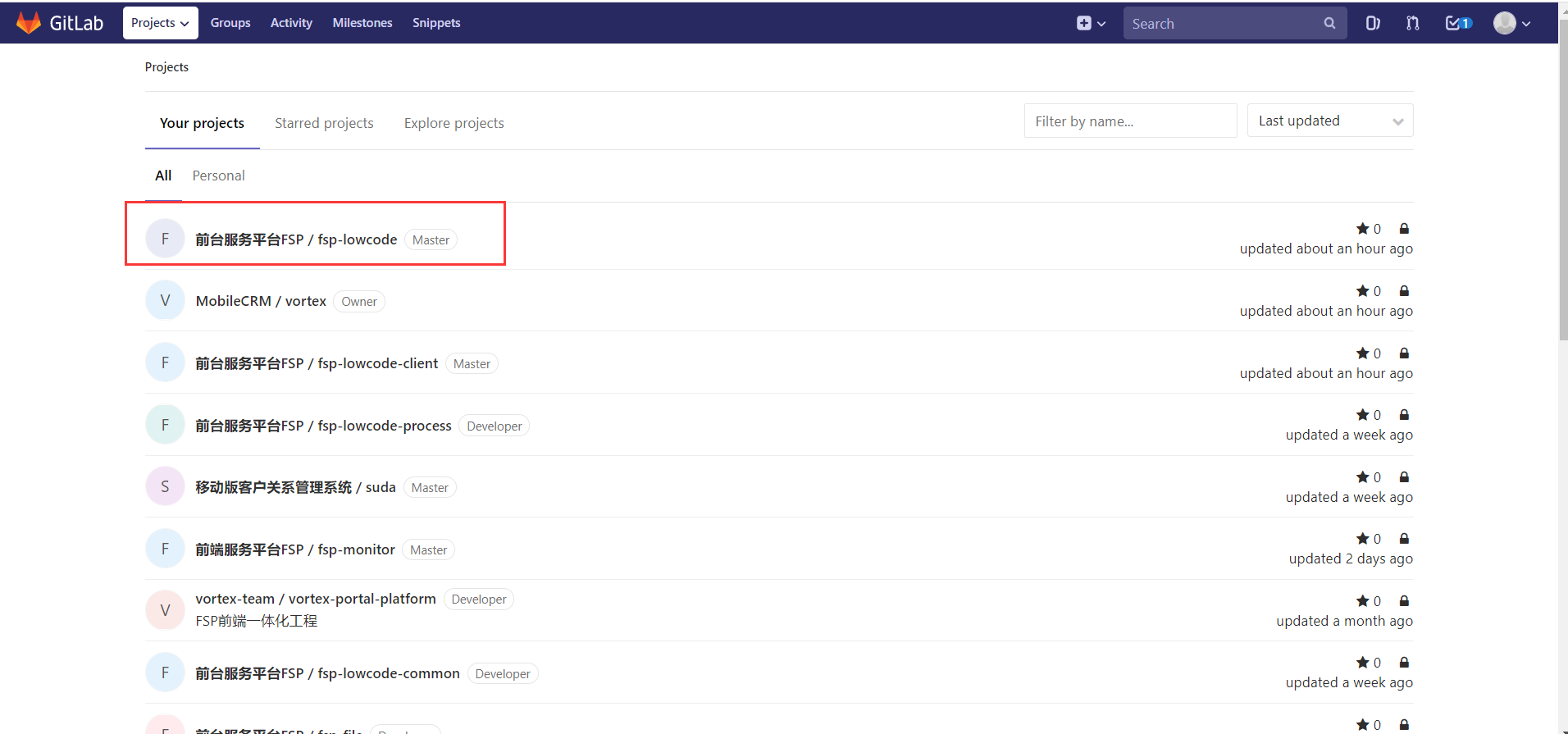Select the All sub-tab

163,176
